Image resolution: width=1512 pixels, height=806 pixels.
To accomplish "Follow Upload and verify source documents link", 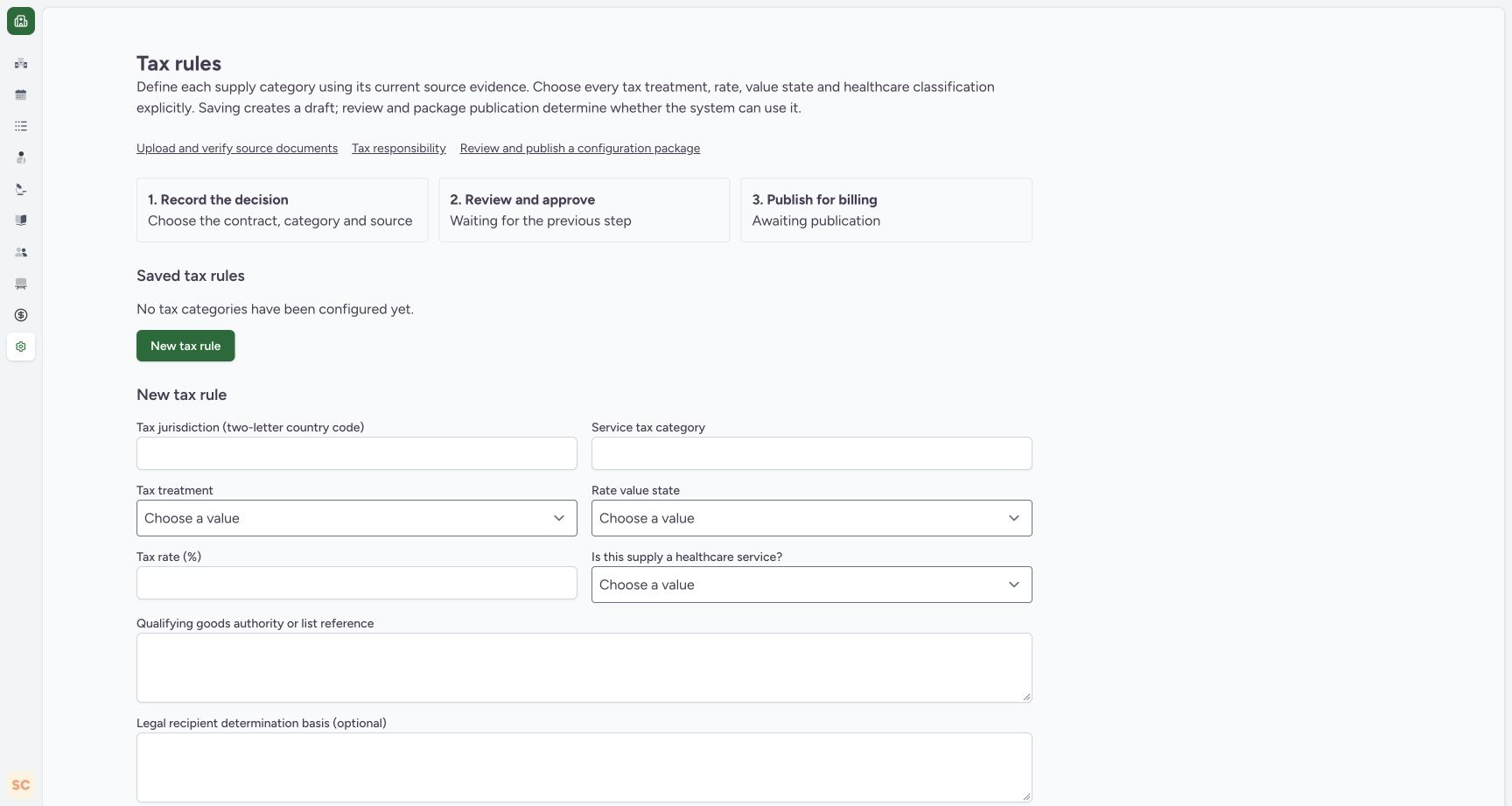I will click(x=237, y=148).
